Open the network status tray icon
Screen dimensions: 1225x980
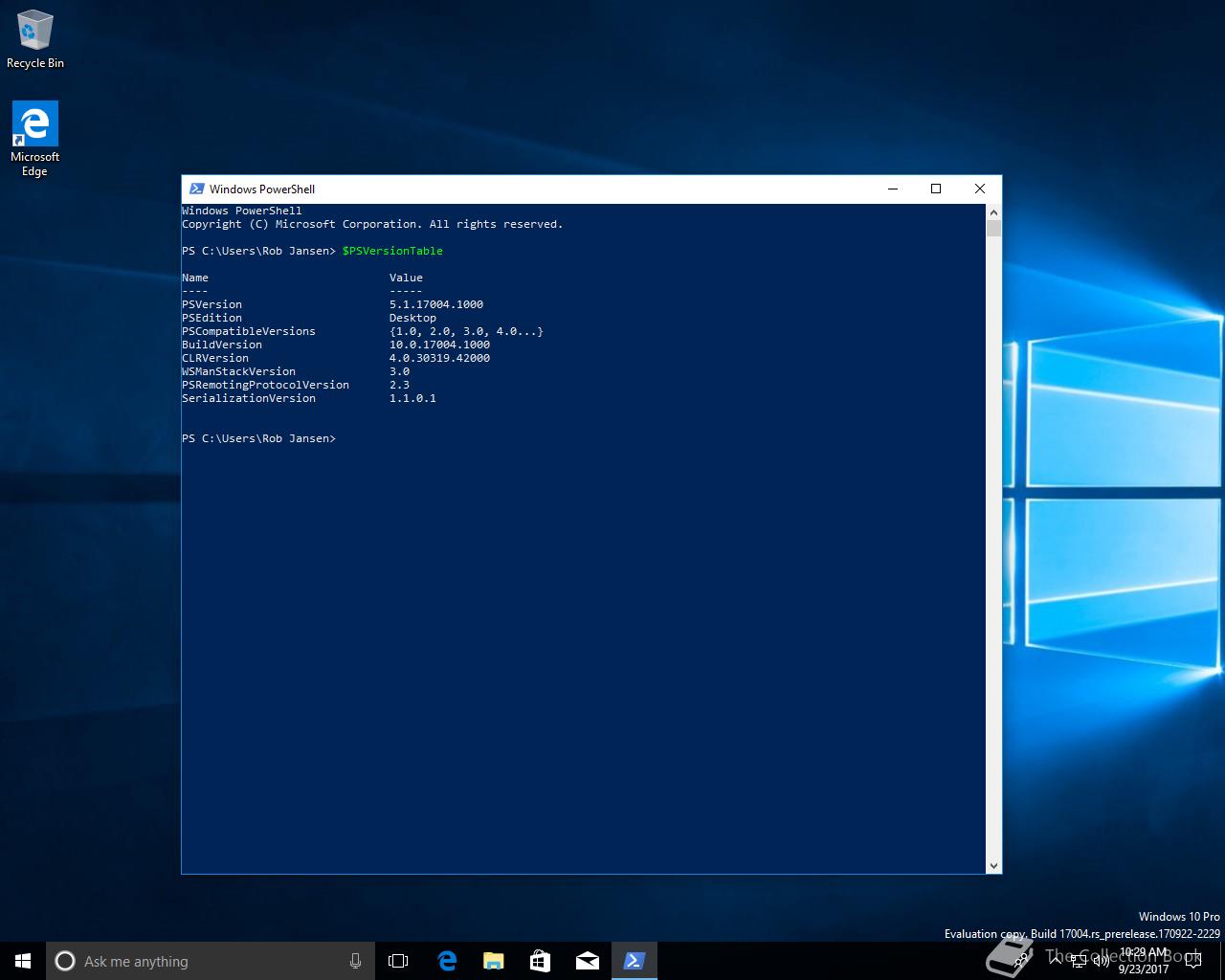[1078, 961]
